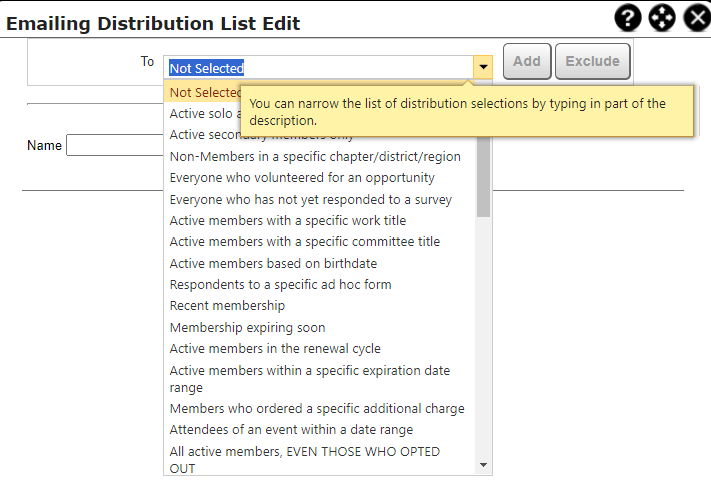Click the Exclude button
This screenshot has height=484, width=711.
click(x=592, y=61)
